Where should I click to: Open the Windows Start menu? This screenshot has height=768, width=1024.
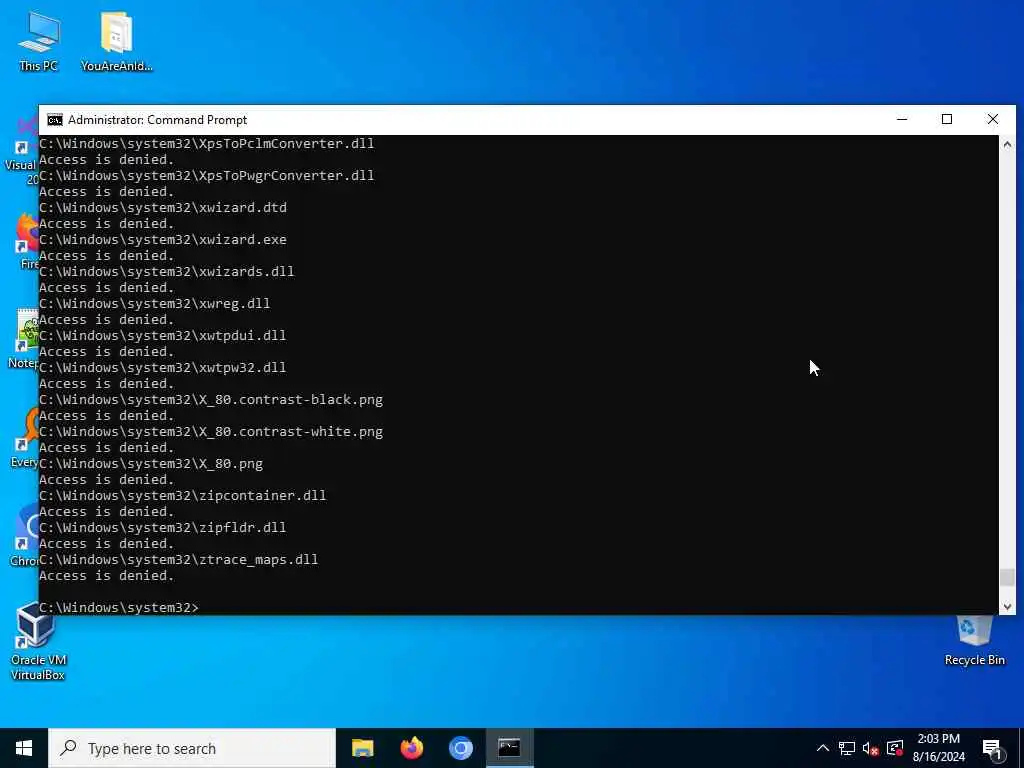click(24, 748)
